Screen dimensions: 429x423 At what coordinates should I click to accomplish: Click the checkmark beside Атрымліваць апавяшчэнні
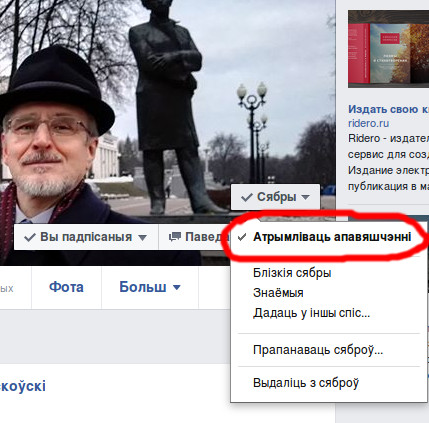[x=242, y=237]
